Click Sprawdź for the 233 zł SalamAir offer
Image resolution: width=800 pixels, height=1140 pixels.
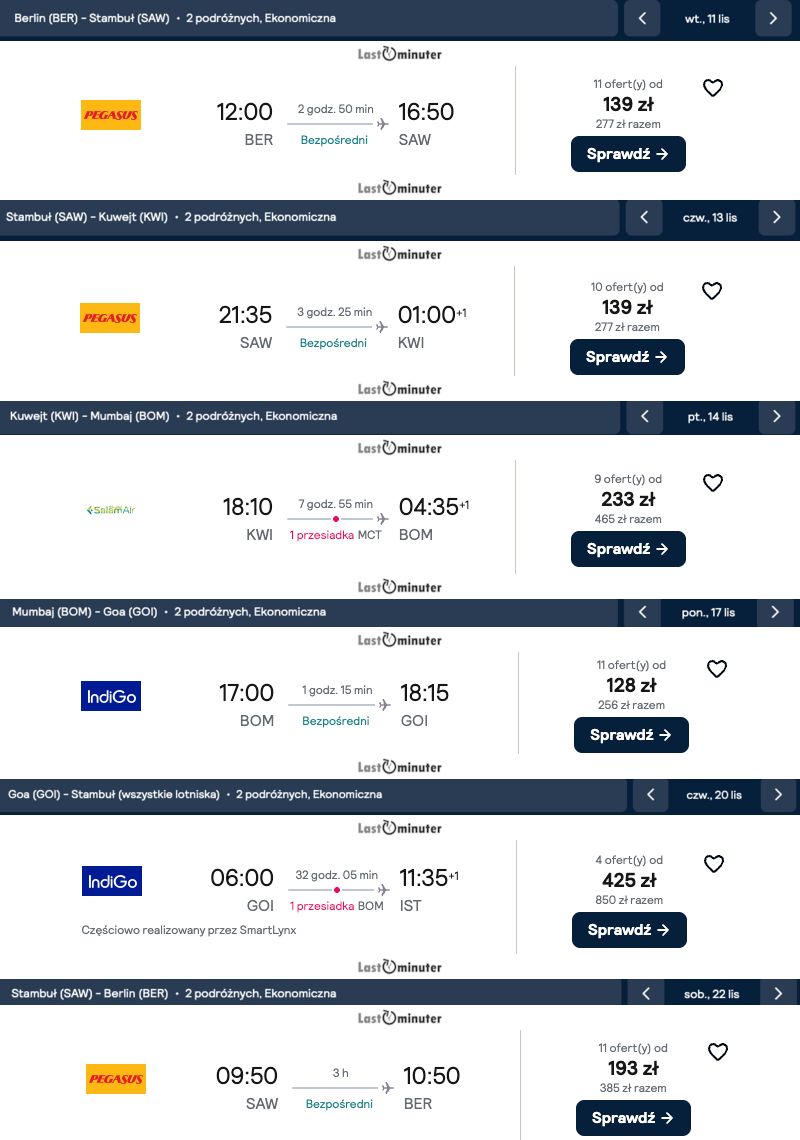pyautogui.click(x=628, y=549)
